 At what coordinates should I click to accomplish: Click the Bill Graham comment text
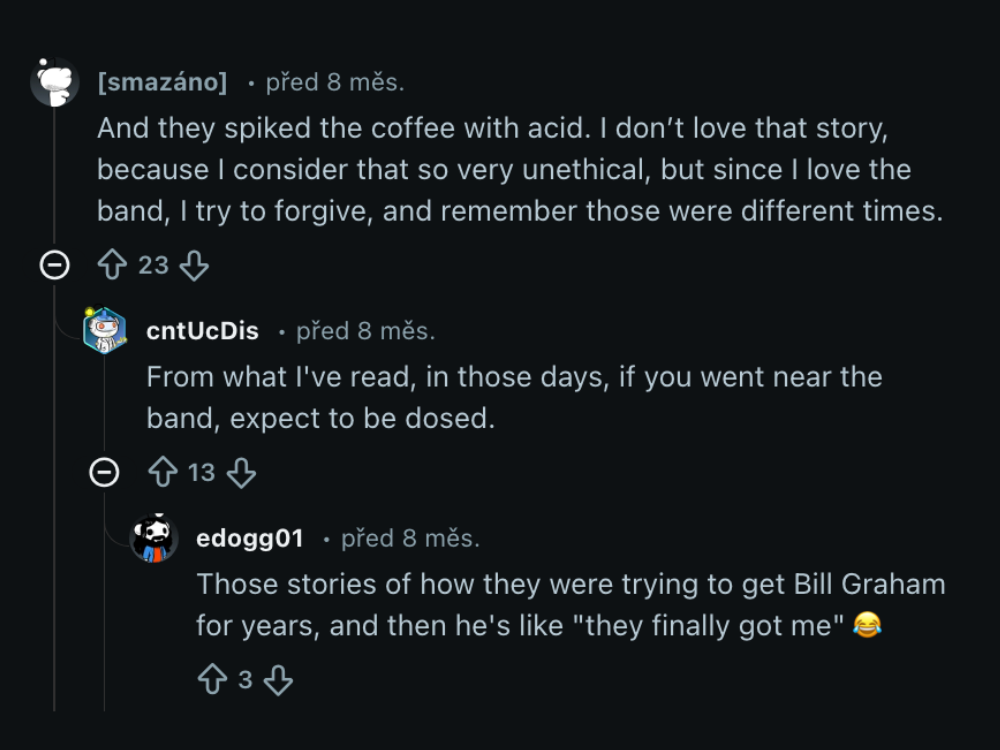pyautogui.click(x=570, y=605)
